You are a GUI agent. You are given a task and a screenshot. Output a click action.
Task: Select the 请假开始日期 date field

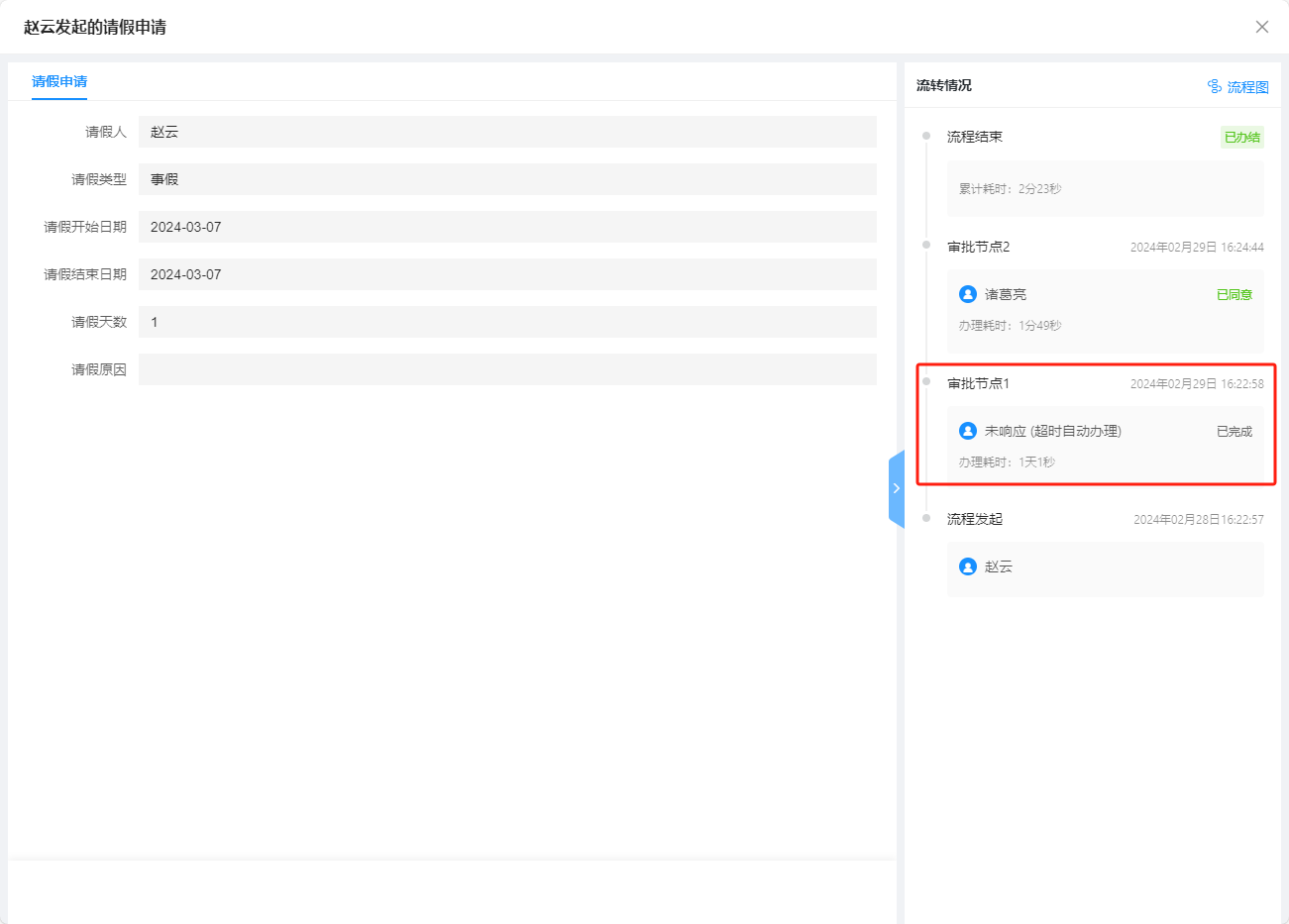507,227
